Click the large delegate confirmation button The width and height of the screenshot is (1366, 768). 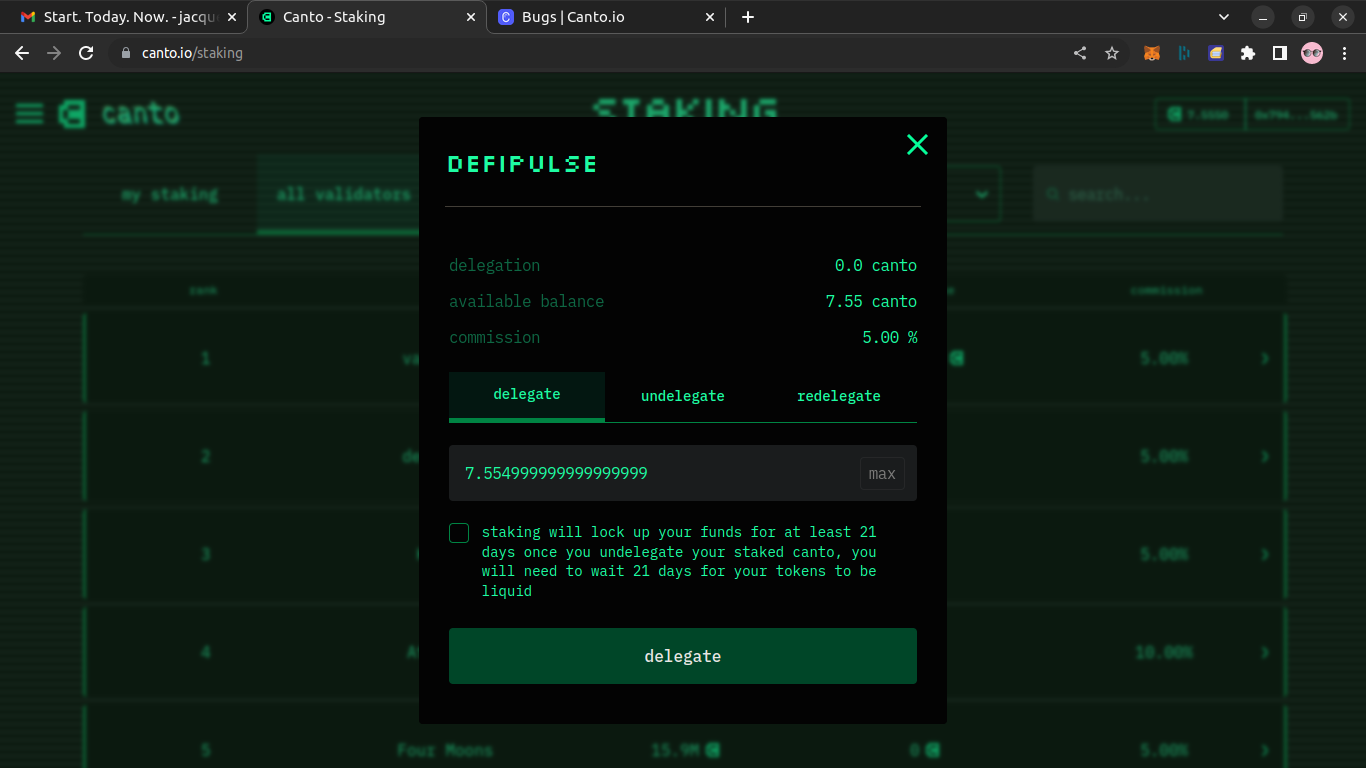click(683, 656)
